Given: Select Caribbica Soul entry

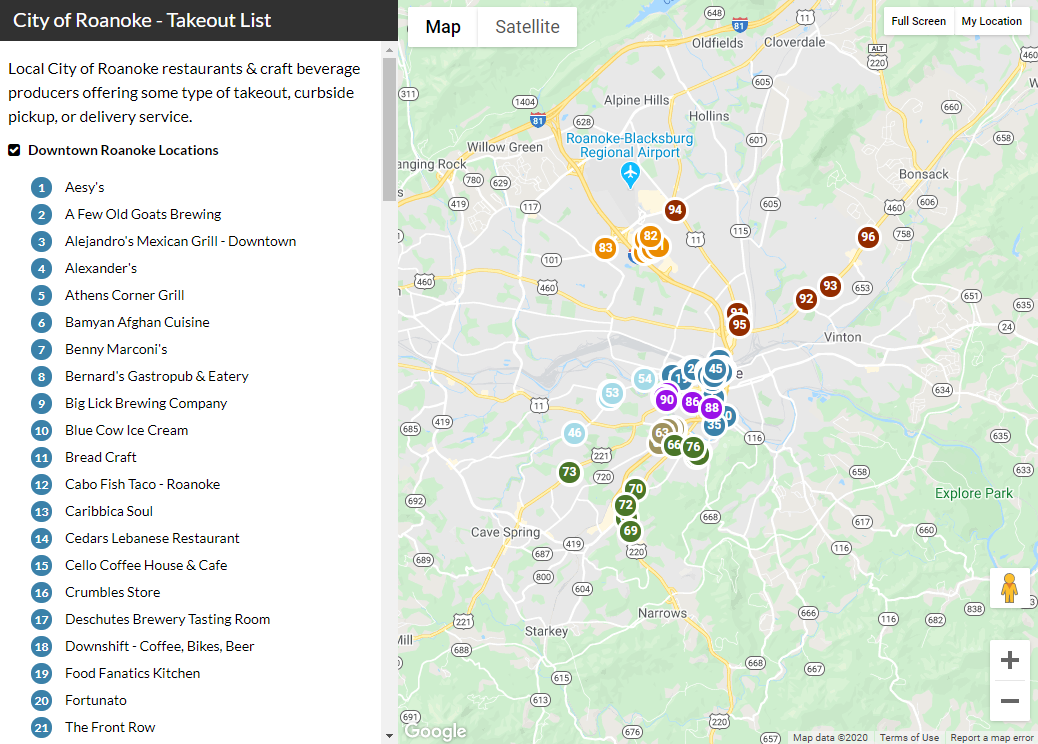Looking at the screenshot, I should [109, 512].
